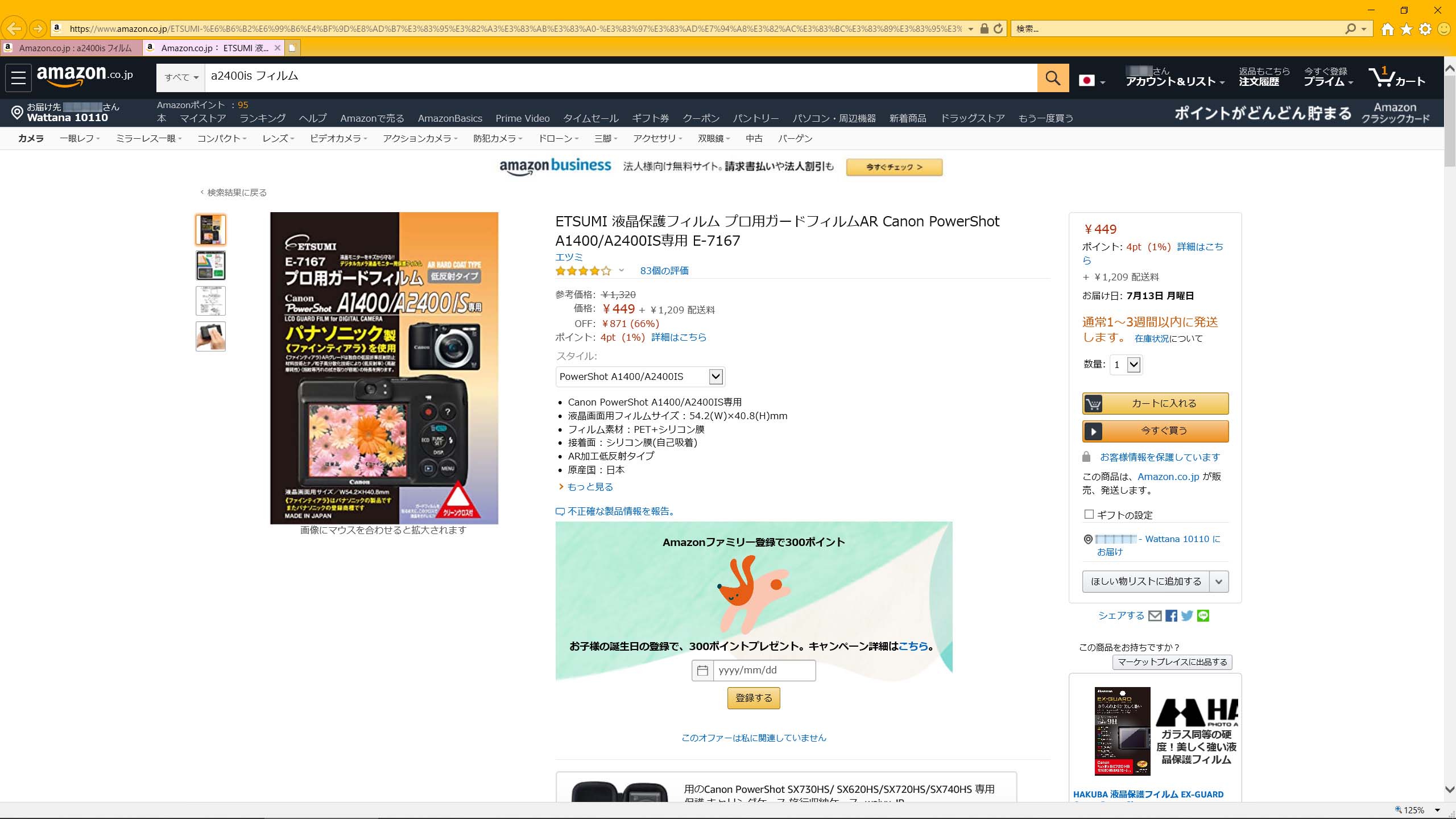
Task: Click 今すぐ買う buy now button
Action: click(1155, 431)
